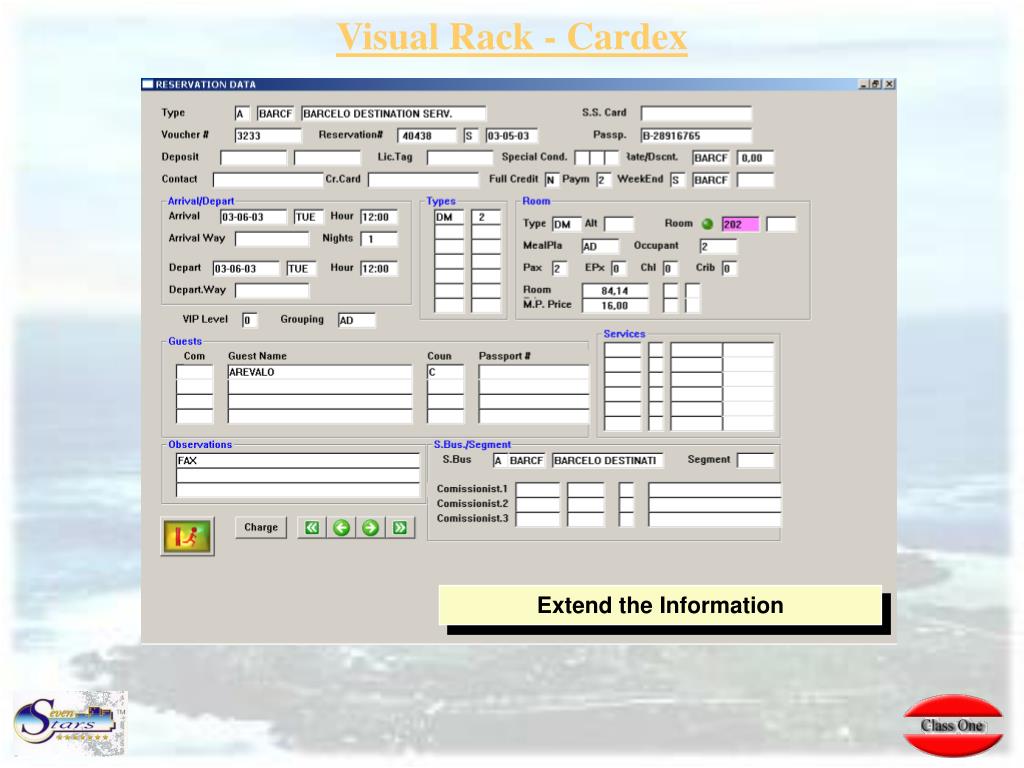Click the Full Credit field showing N

pos(552,180)
